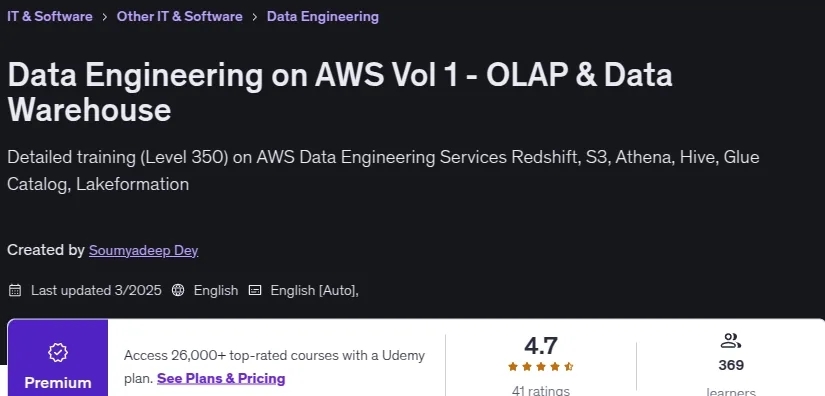This screenshot has height=396, width=825.
Task: Click the chevron after IT & Software
Action: click(x=105, y=17)
